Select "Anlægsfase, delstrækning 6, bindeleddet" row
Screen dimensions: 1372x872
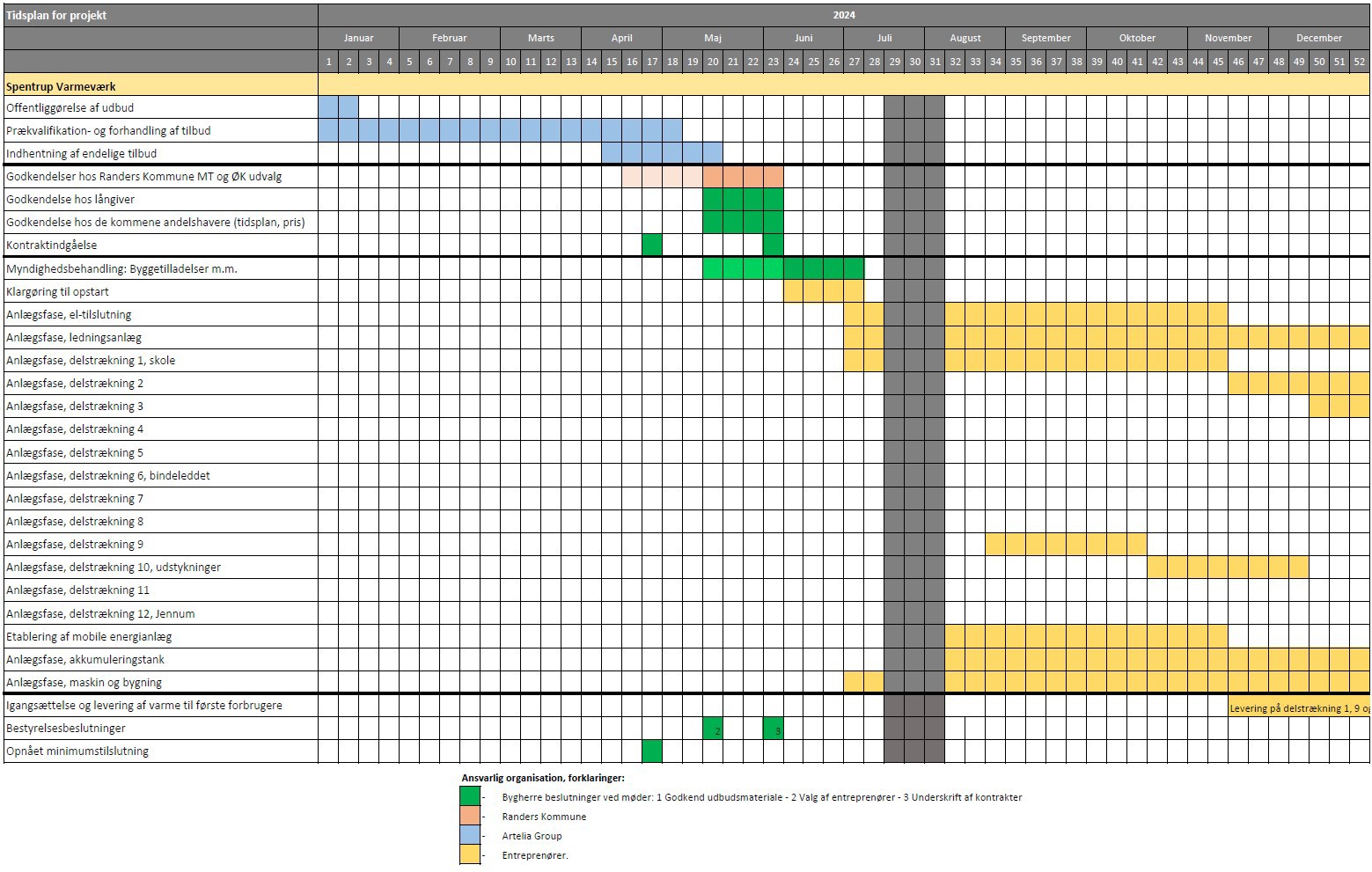(108, 475)
